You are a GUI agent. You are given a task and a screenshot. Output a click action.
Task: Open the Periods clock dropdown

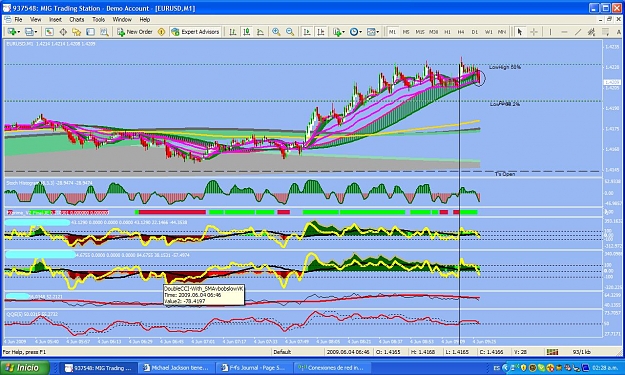(x=356, y=32)
